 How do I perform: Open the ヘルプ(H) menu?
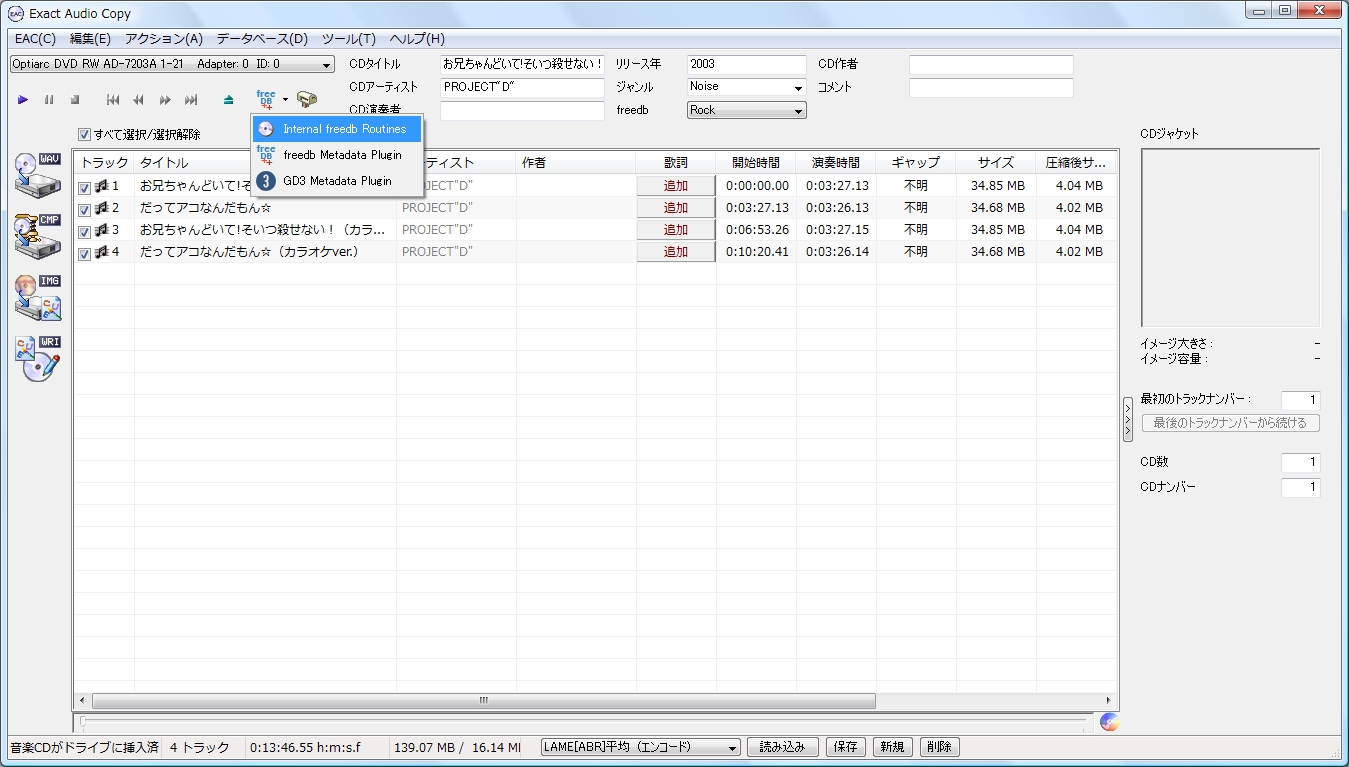point(417,39)
